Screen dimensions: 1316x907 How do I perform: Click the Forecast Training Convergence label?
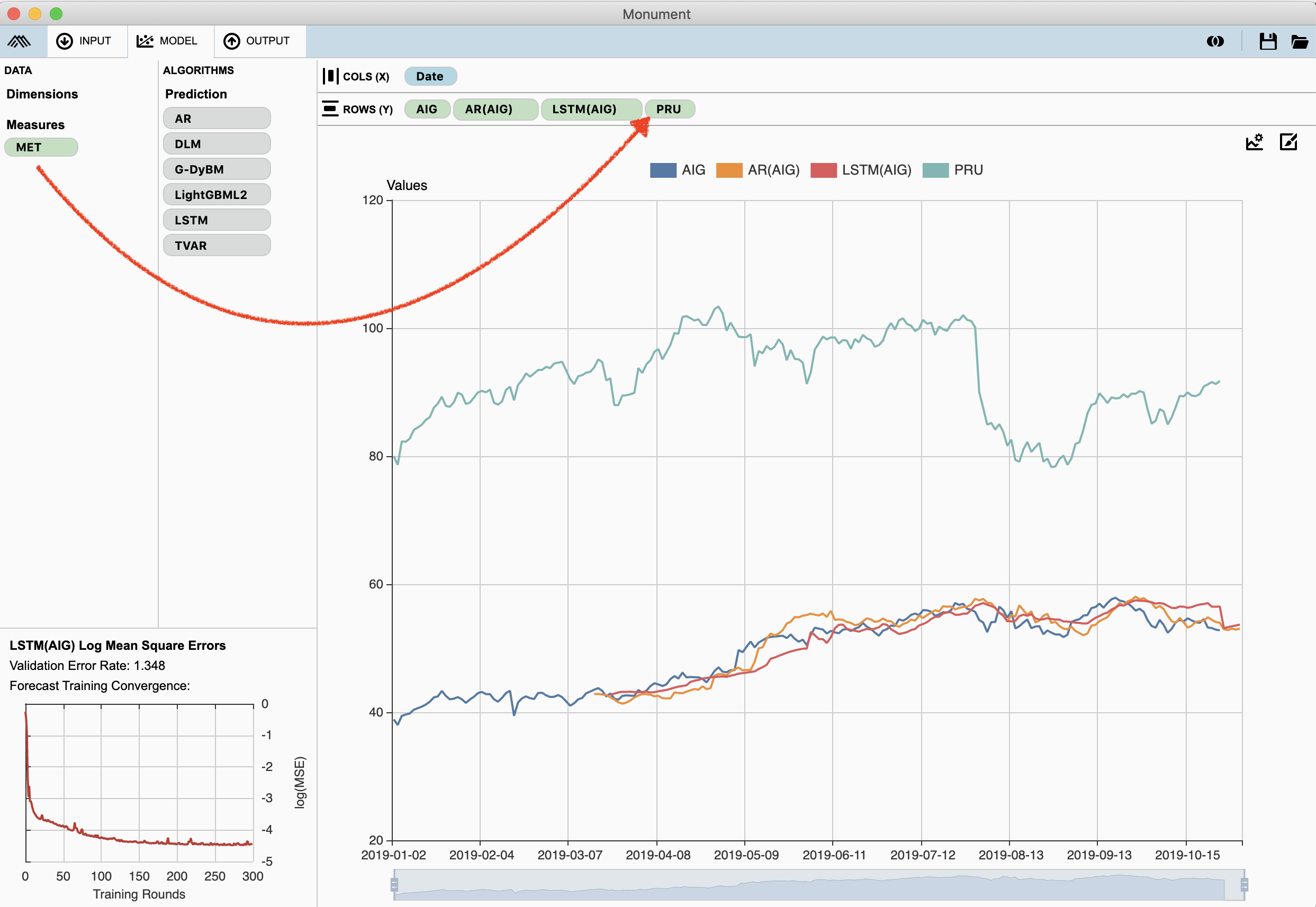point(100,685)
